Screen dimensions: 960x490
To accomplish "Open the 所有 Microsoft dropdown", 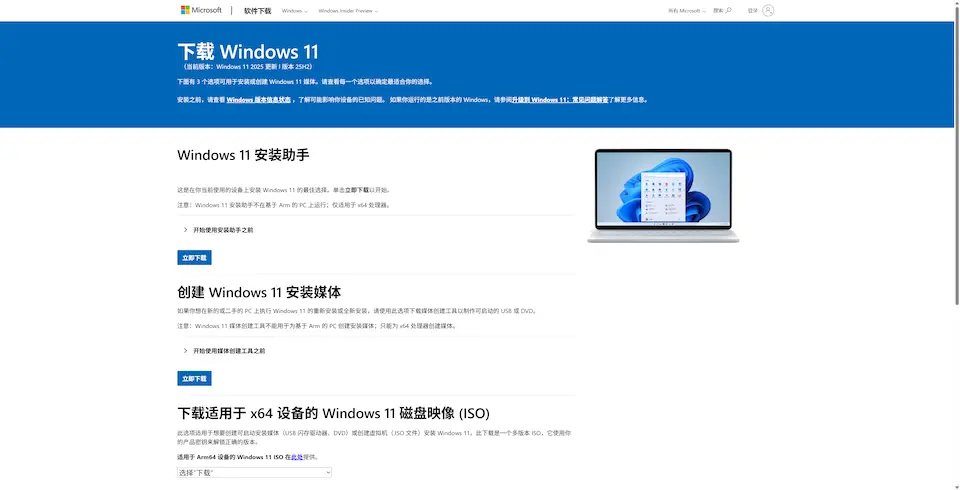I will [x=686, y=11].
